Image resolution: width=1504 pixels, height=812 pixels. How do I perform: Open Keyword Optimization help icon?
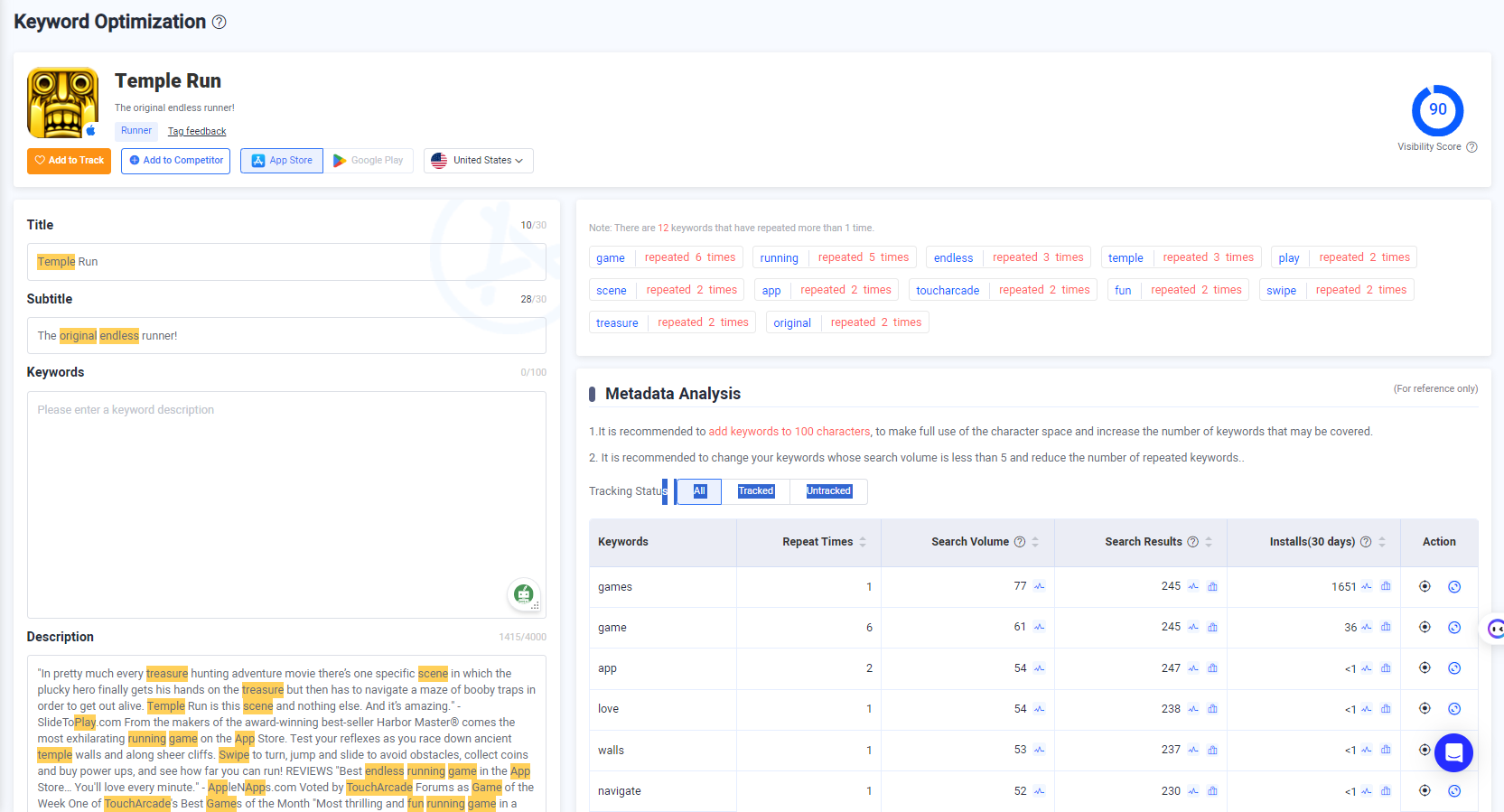click(x=220, y=23)
